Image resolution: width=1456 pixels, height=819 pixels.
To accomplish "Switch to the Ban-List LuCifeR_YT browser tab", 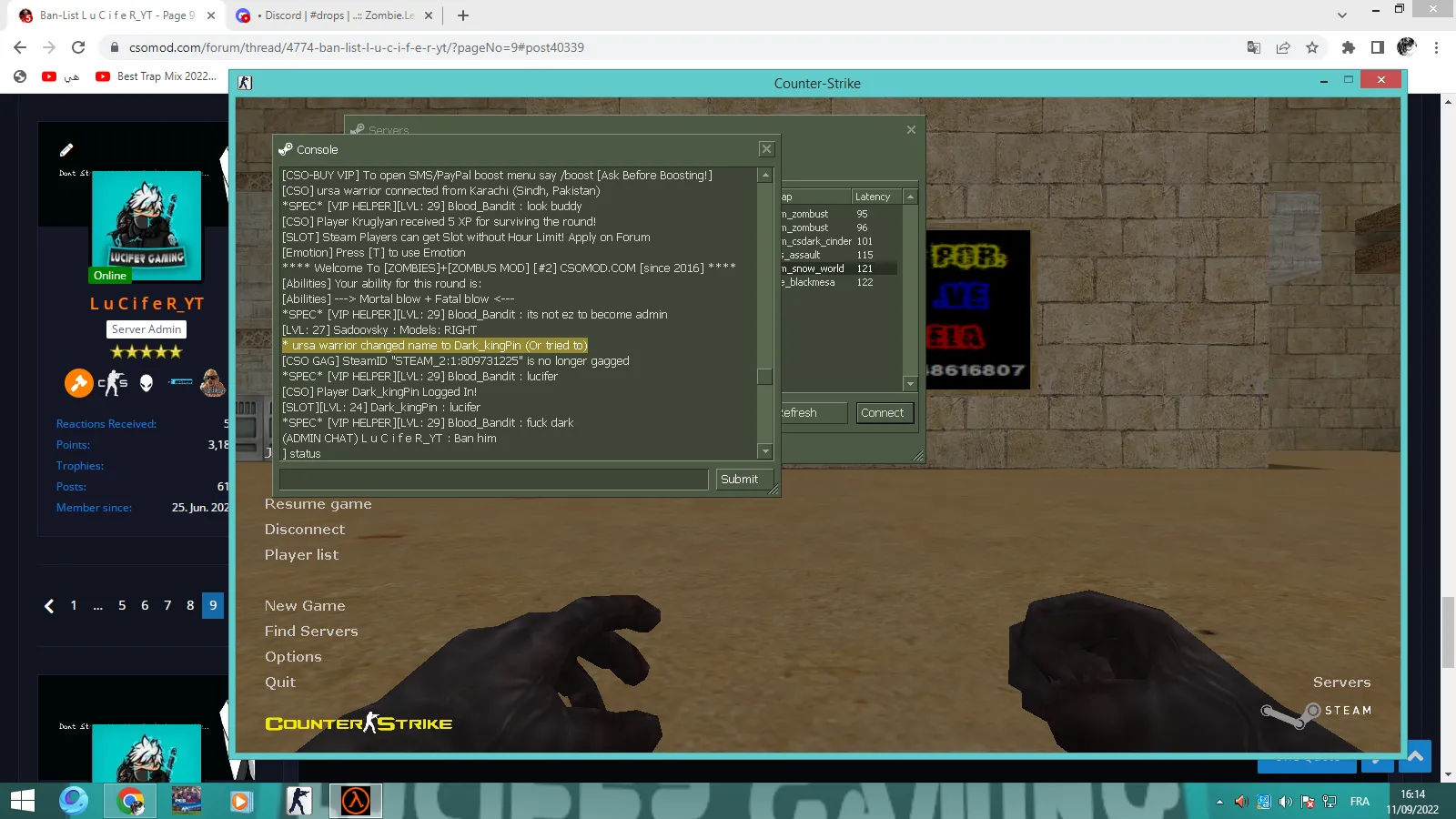I will click(116, 15).
